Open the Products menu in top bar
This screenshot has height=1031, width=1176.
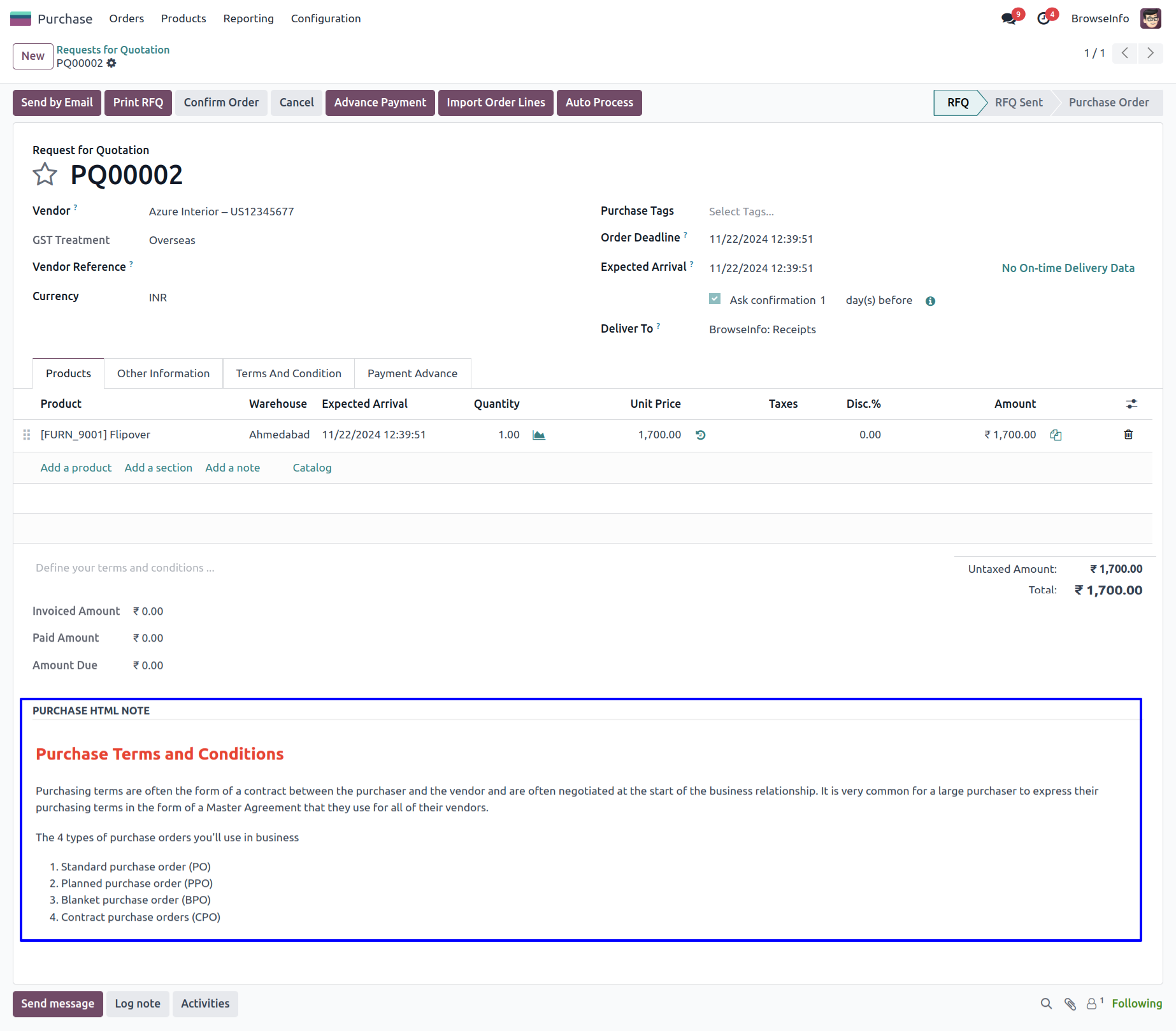pyautogui.click(x=183, y=18)
